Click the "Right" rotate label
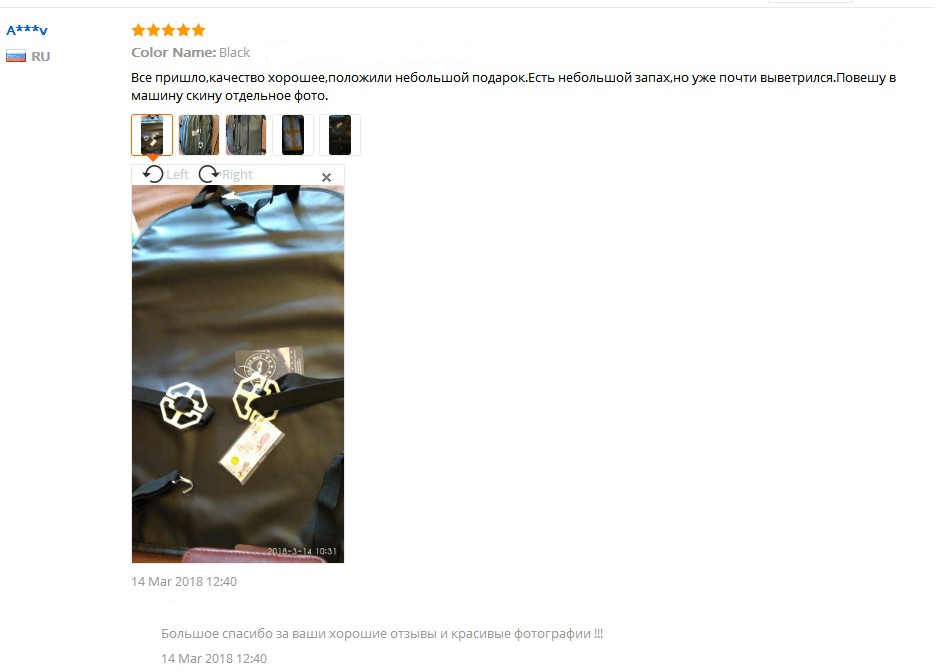 point(238,175)
